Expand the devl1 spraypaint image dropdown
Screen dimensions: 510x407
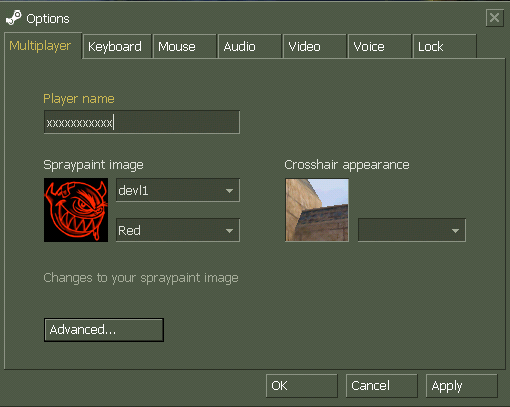(178, 190)
